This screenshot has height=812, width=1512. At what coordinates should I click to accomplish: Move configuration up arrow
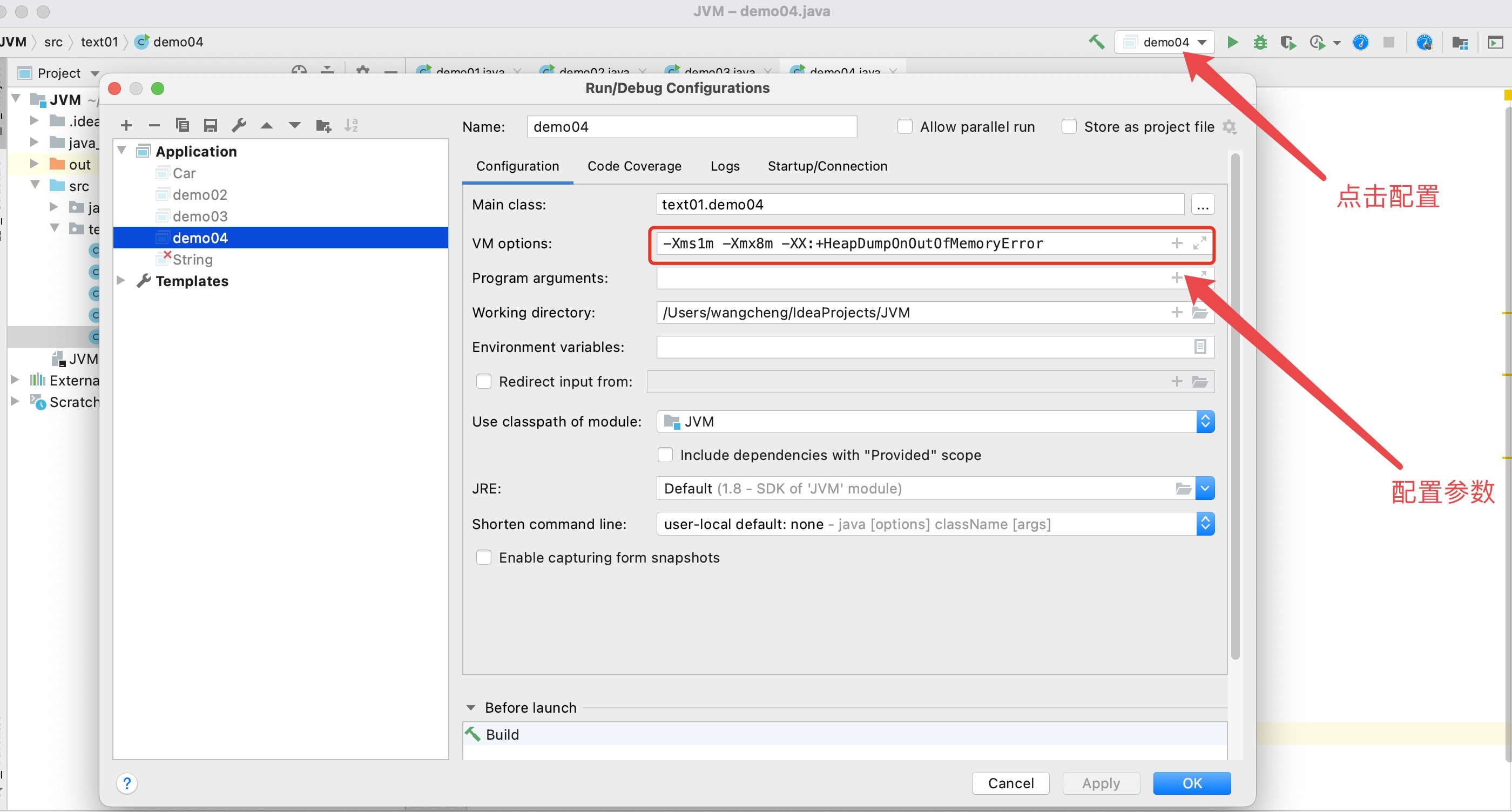[267, 125]
